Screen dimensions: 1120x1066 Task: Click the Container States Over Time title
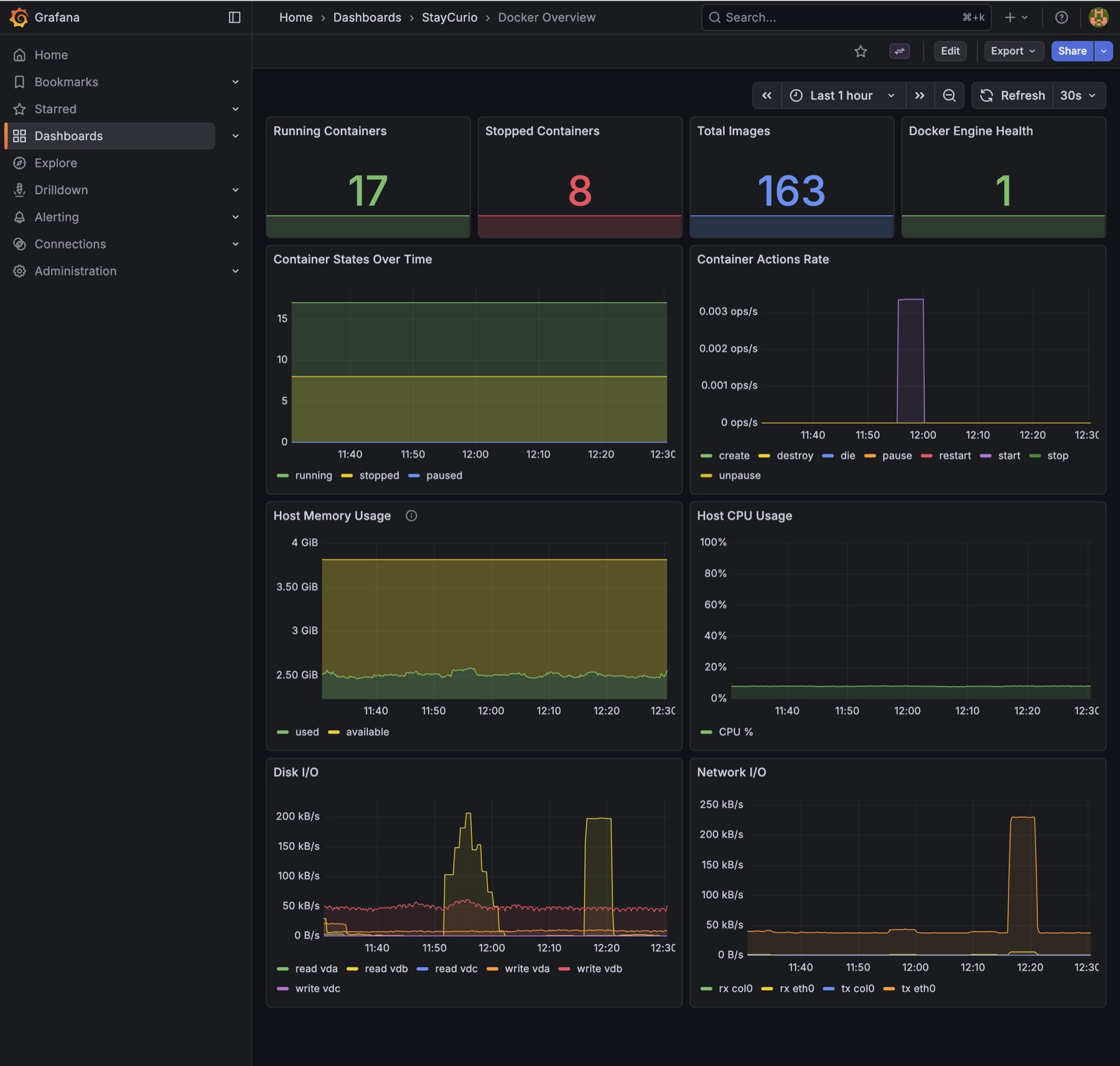352,259
